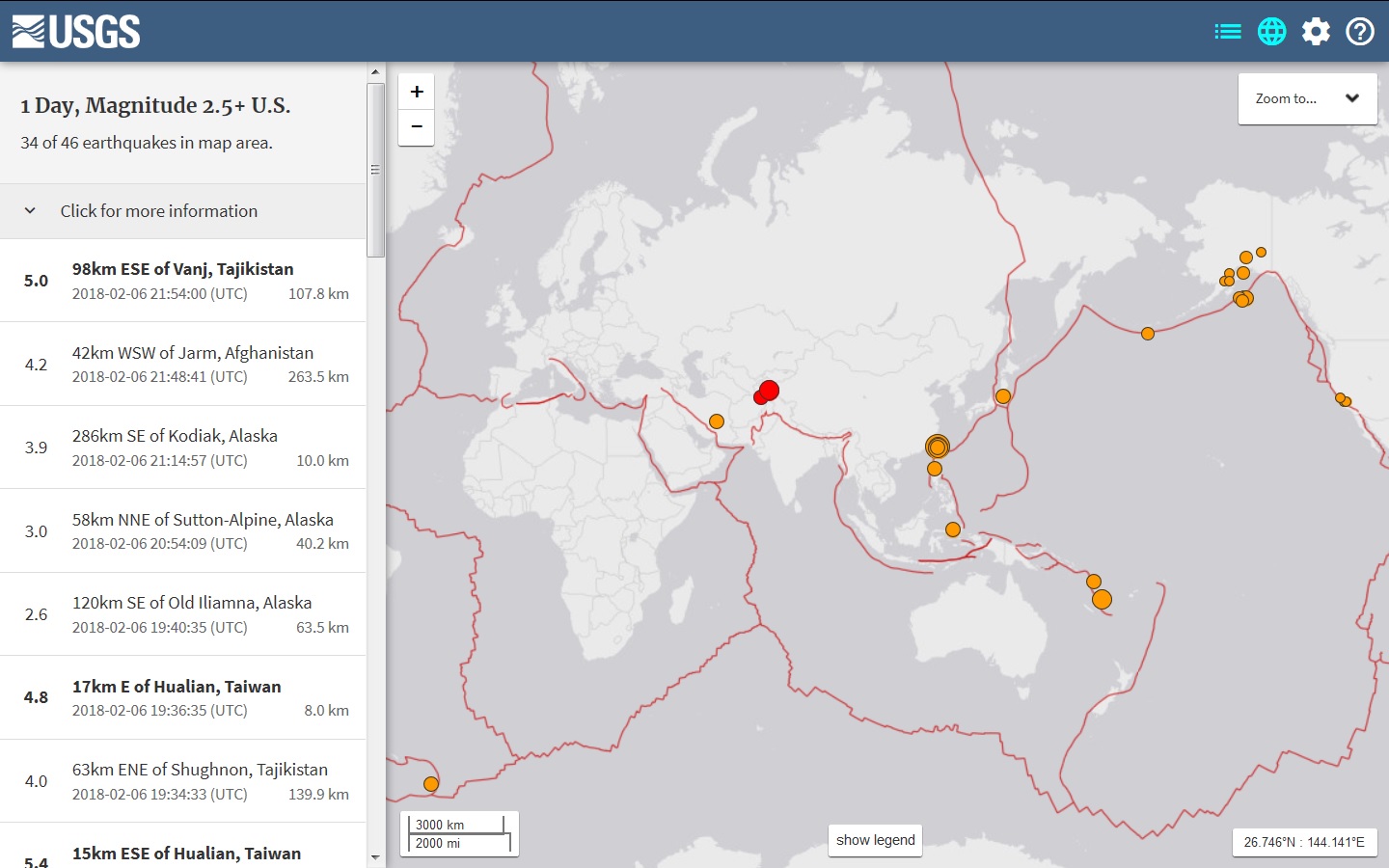Image resolution: width=1389 pixels, height=868 pixels.
Task: Select 58km NNE of Sutton-Alpine, Alaska earthquake
Action: pyautogui.click(x=183, y=530)
